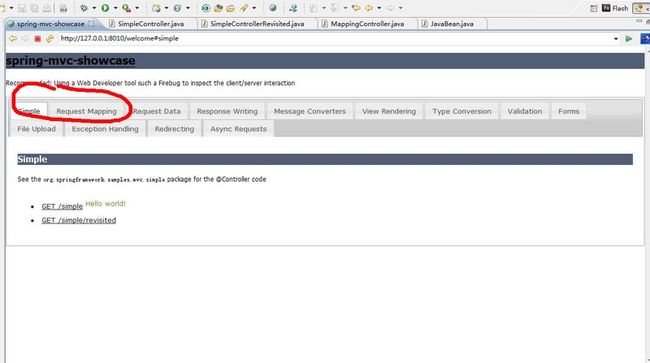The height and width of the screenshot is (363, 650).
Task: Open the New file dropdown arrow at far left
Action: 11,8
